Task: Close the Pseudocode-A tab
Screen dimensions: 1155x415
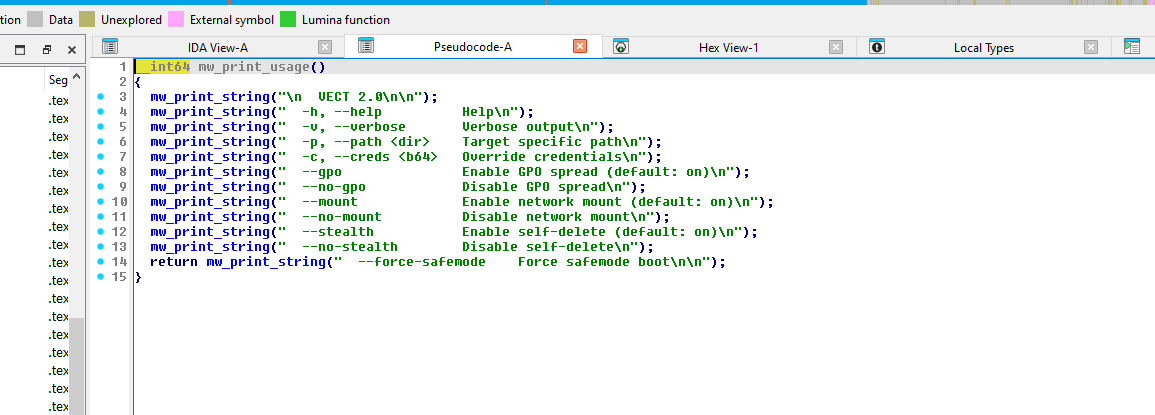Action: coord(580,47)
